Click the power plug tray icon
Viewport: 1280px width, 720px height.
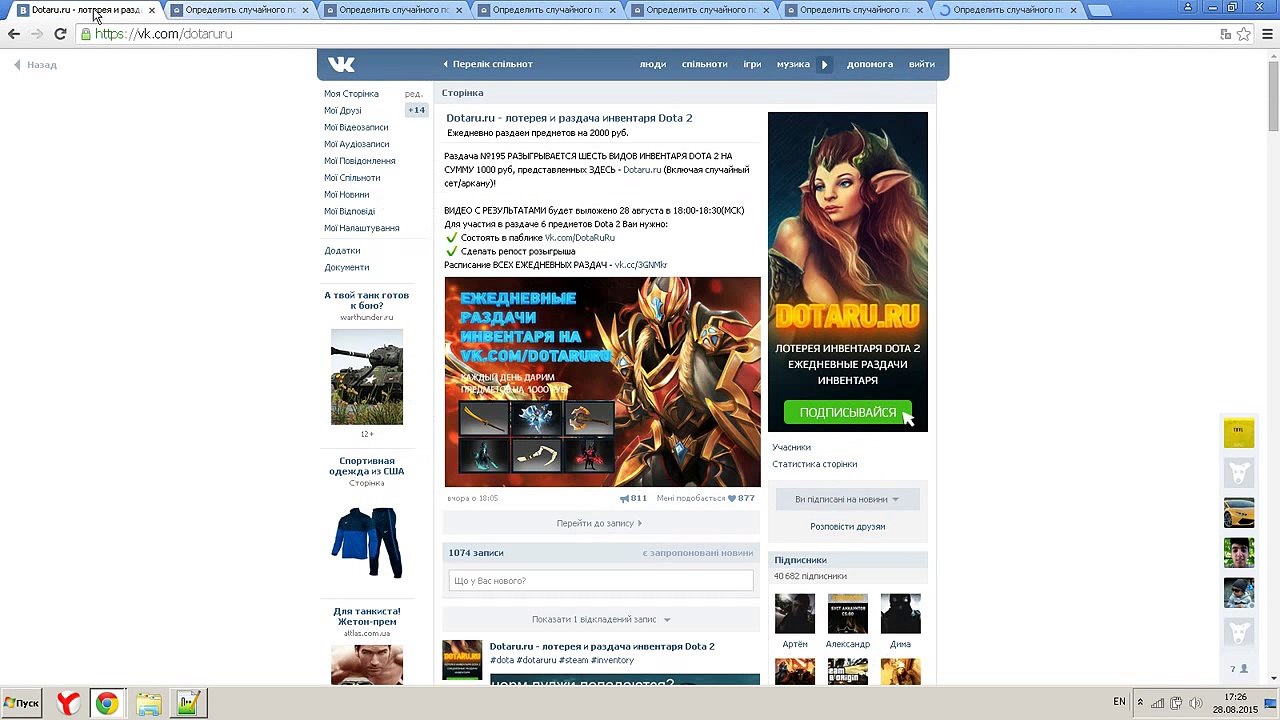pos(1176,703)
